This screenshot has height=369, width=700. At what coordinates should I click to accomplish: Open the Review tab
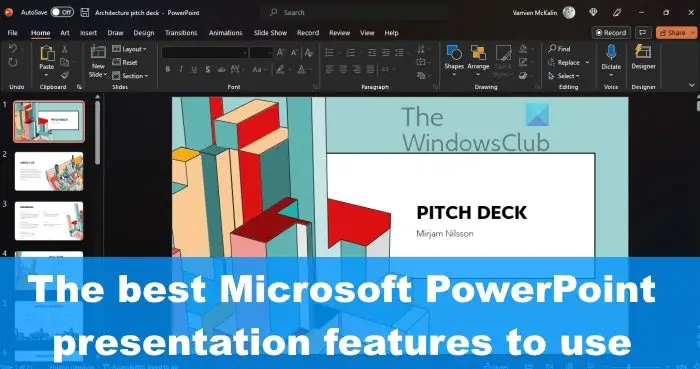coord(339,33)
